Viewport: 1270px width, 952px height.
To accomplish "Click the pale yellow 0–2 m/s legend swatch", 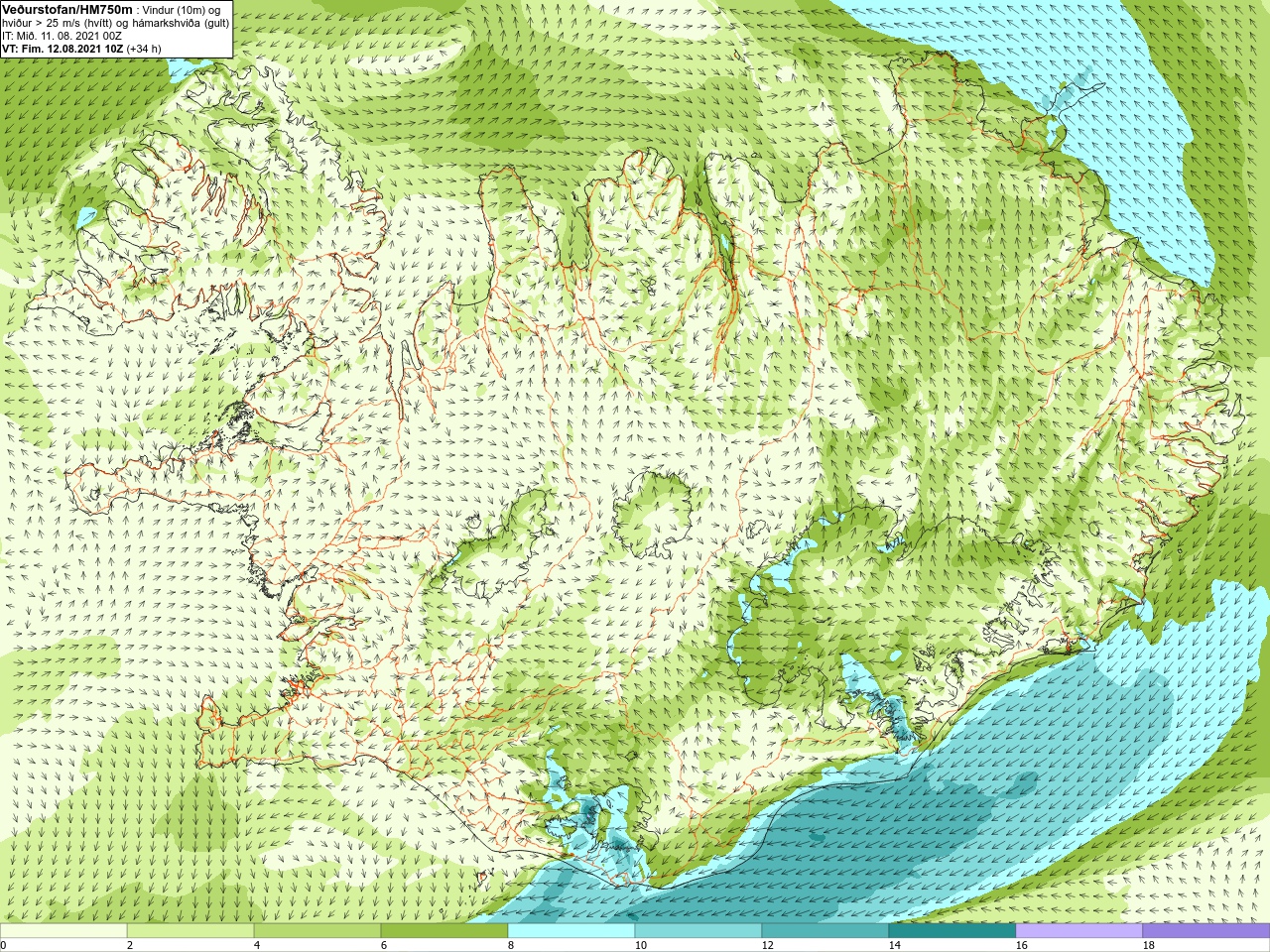I will 63,931.
